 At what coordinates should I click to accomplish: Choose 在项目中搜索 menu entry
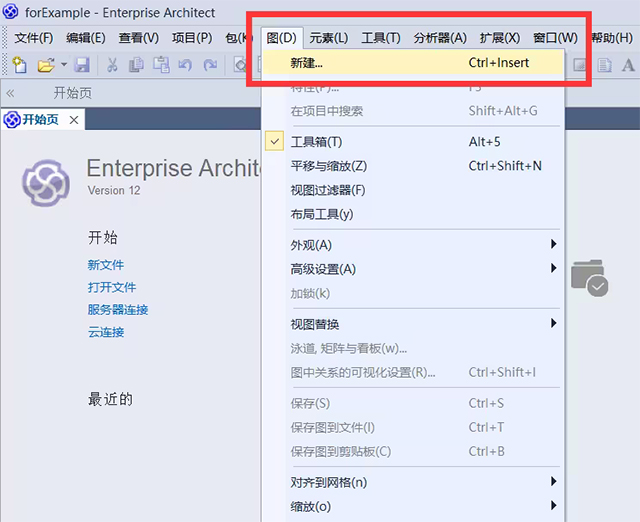tap(413, 111)
